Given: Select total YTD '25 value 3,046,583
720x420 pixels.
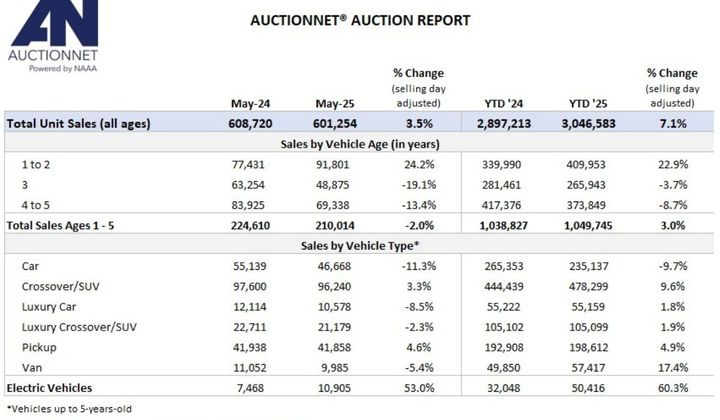Looking at the screenshot, I should click(588, 123).
